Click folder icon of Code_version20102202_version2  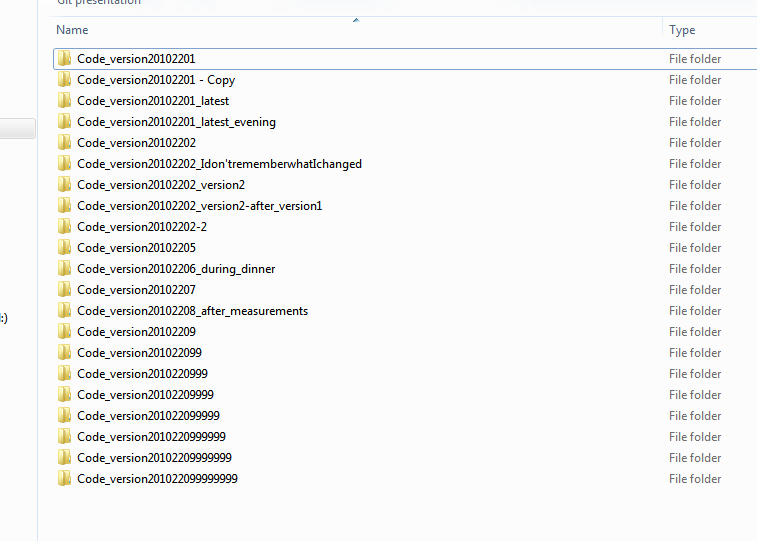click(x=64, y=184)
